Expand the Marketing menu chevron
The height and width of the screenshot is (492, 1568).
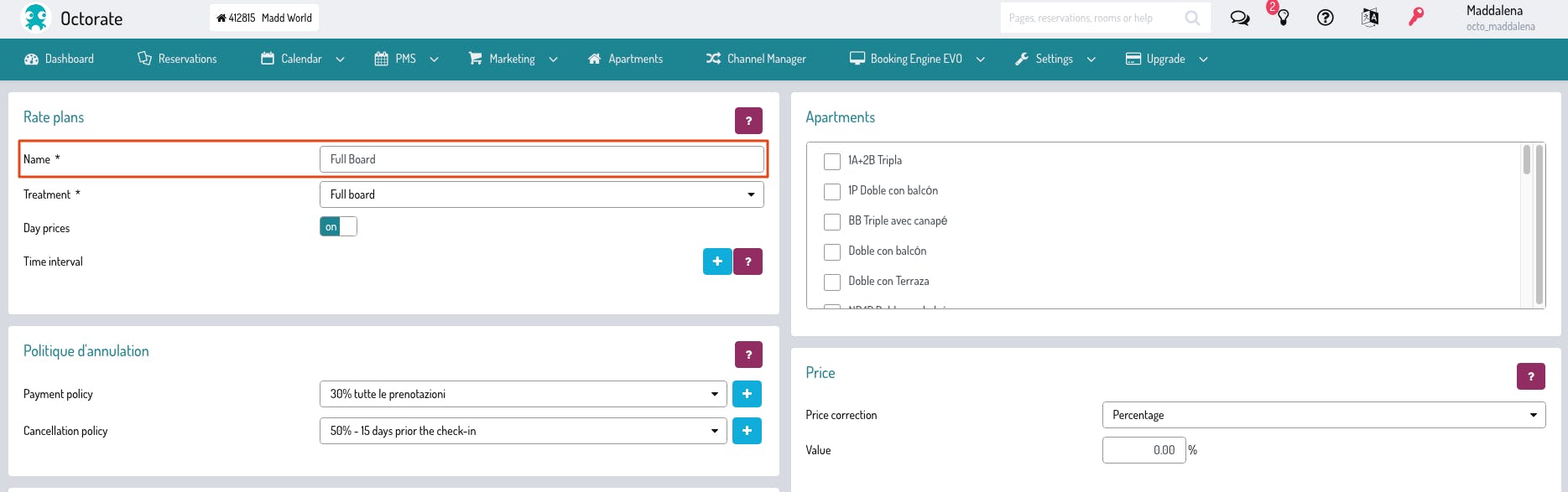553,60
